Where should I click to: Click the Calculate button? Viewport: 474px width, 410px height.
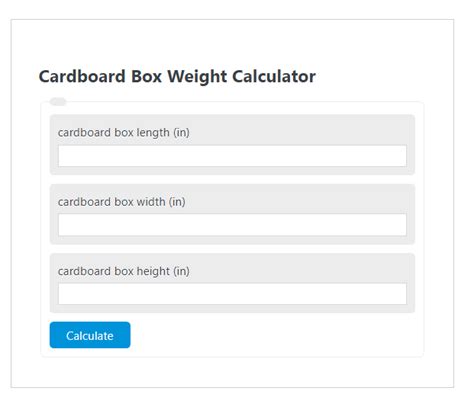pos(90,335)
